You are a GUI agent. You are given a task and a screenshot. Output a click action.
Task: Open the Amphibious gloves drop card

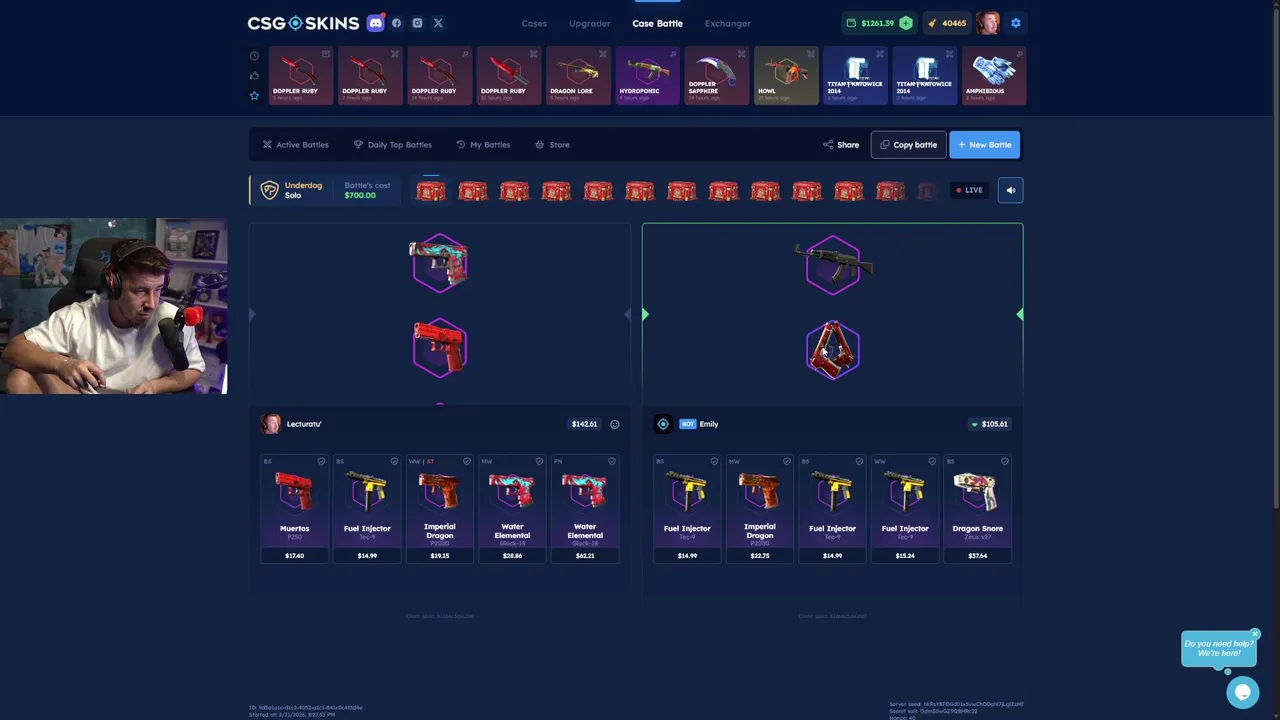coord(993,75)
